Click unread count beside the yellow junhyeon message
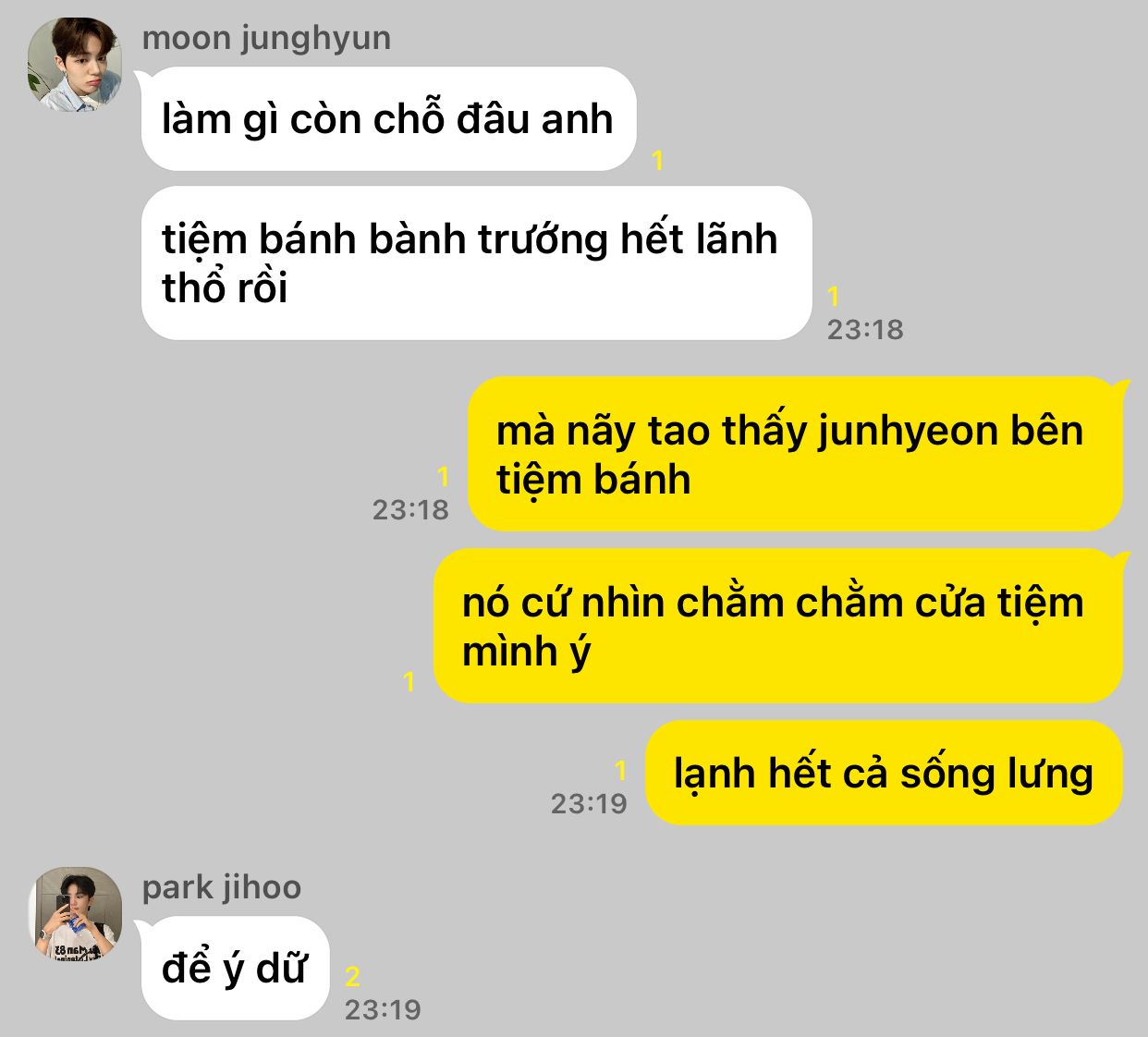This screenshot has width=1148, height=1037. coord(443,476)
